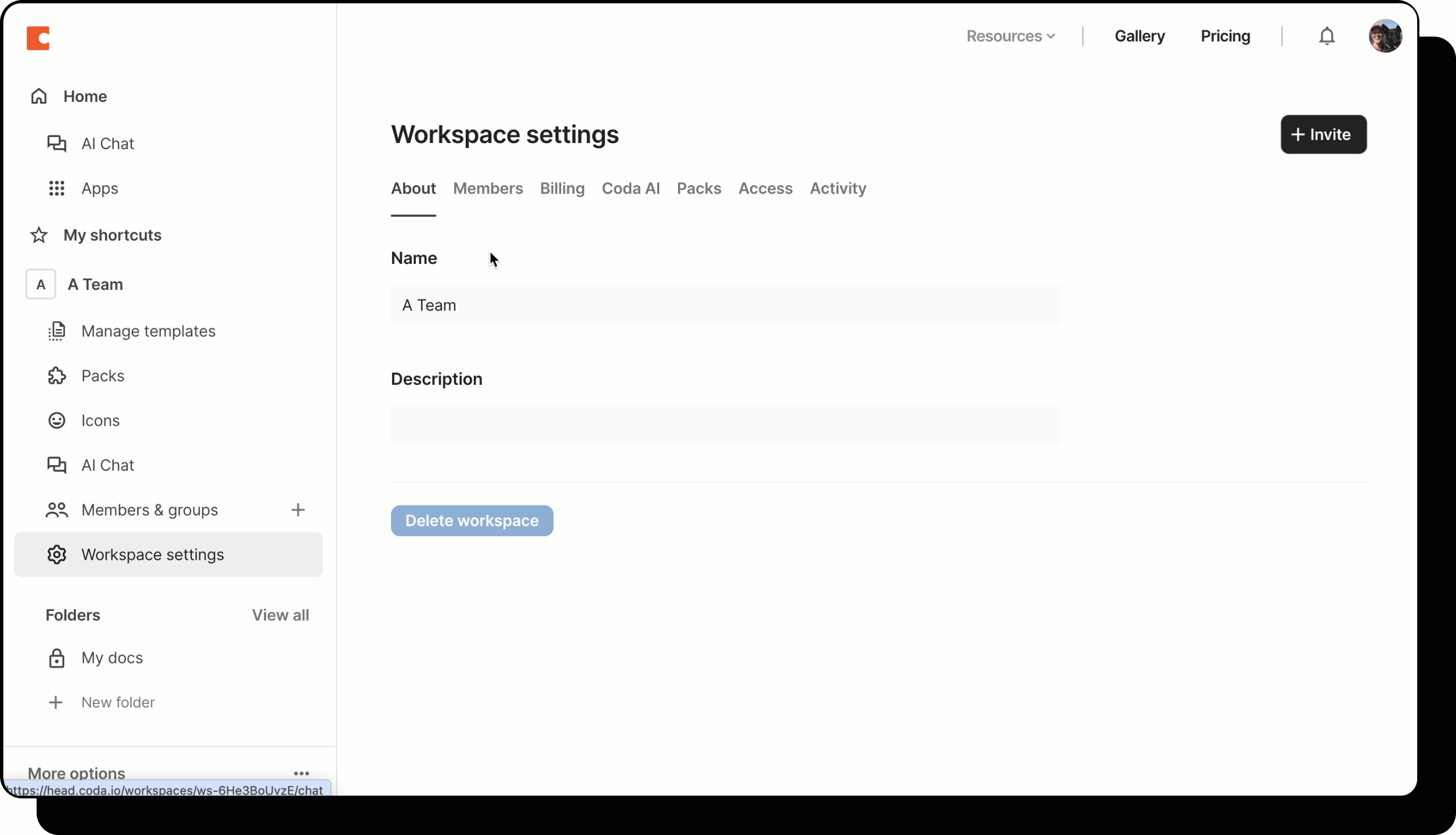Screen dimensions: 1456x835
Task: Open the Gallery page
Action: [x=1139, y=35]
